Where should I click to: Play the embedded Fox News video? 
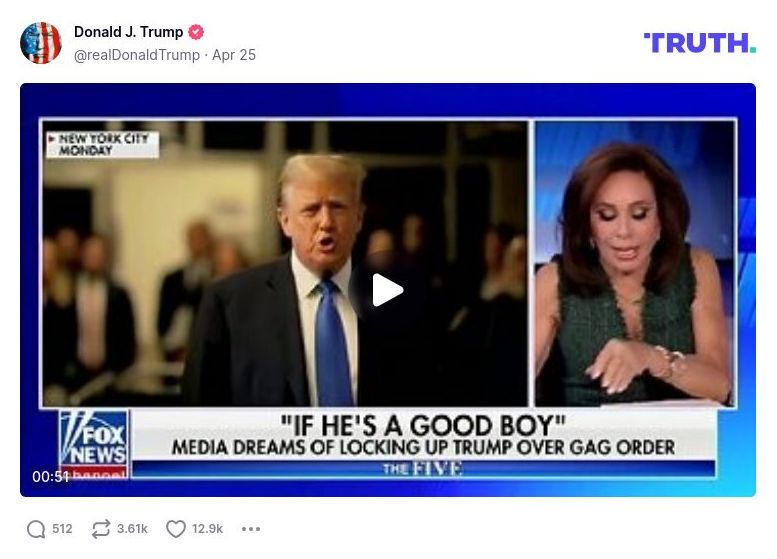pos(388,290)
